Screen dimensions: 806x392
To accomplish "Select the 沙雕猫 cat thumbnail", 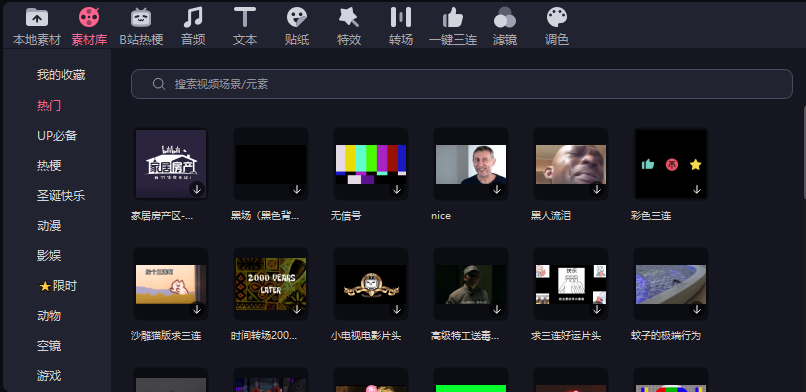I will 171,284.
